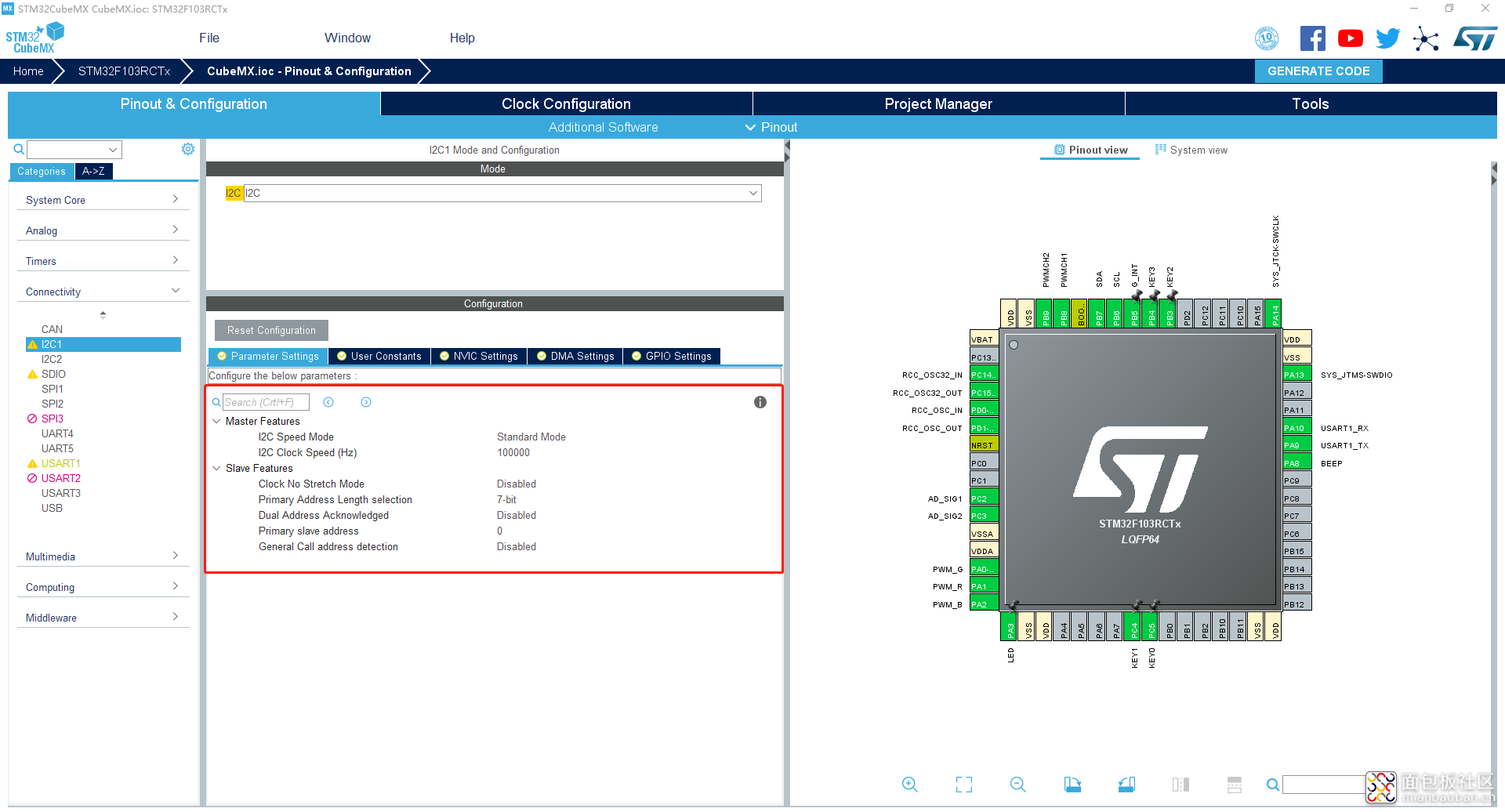Open the DMA Settings tab
The image size is (1505, 812).
click(x=575, y=356)
